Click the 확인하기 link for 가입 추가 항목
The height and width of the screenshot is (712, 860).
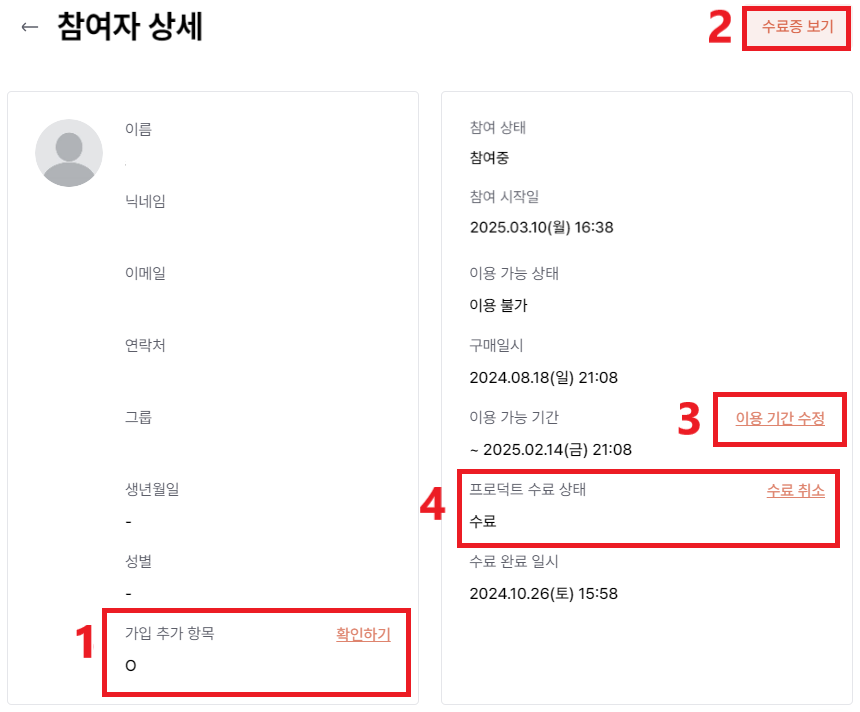363,634
